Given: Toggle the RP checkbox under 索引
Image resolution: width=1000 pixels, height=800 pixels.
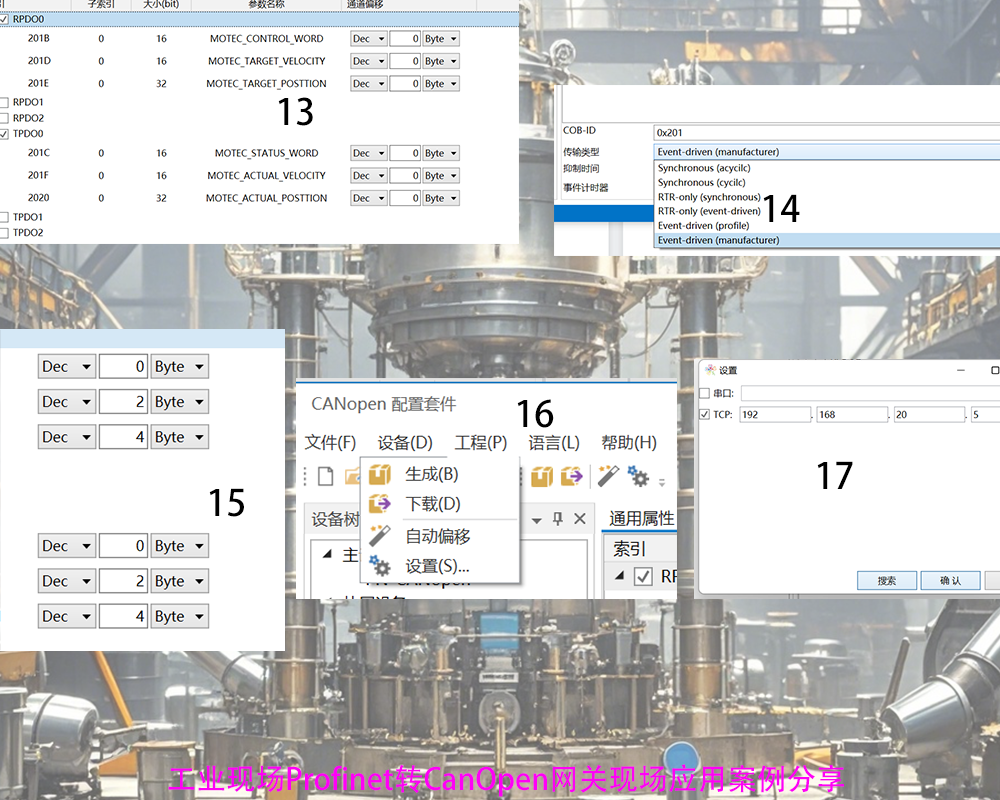Looking at the screenshot, I should click(x=643, y=576).
